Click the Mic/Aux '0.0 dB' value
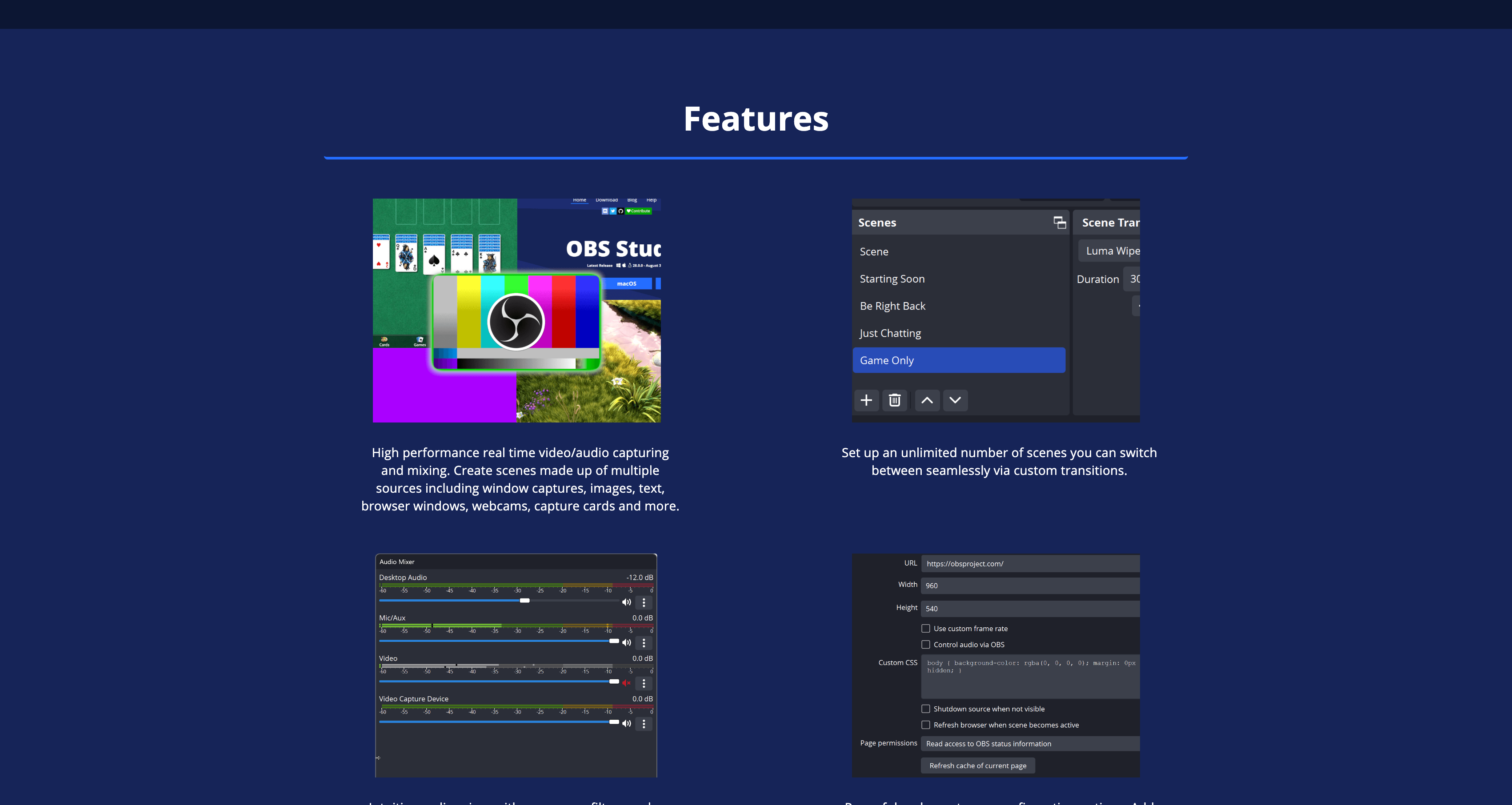The height and width of the screenshot is (805, 1512). 642,618
